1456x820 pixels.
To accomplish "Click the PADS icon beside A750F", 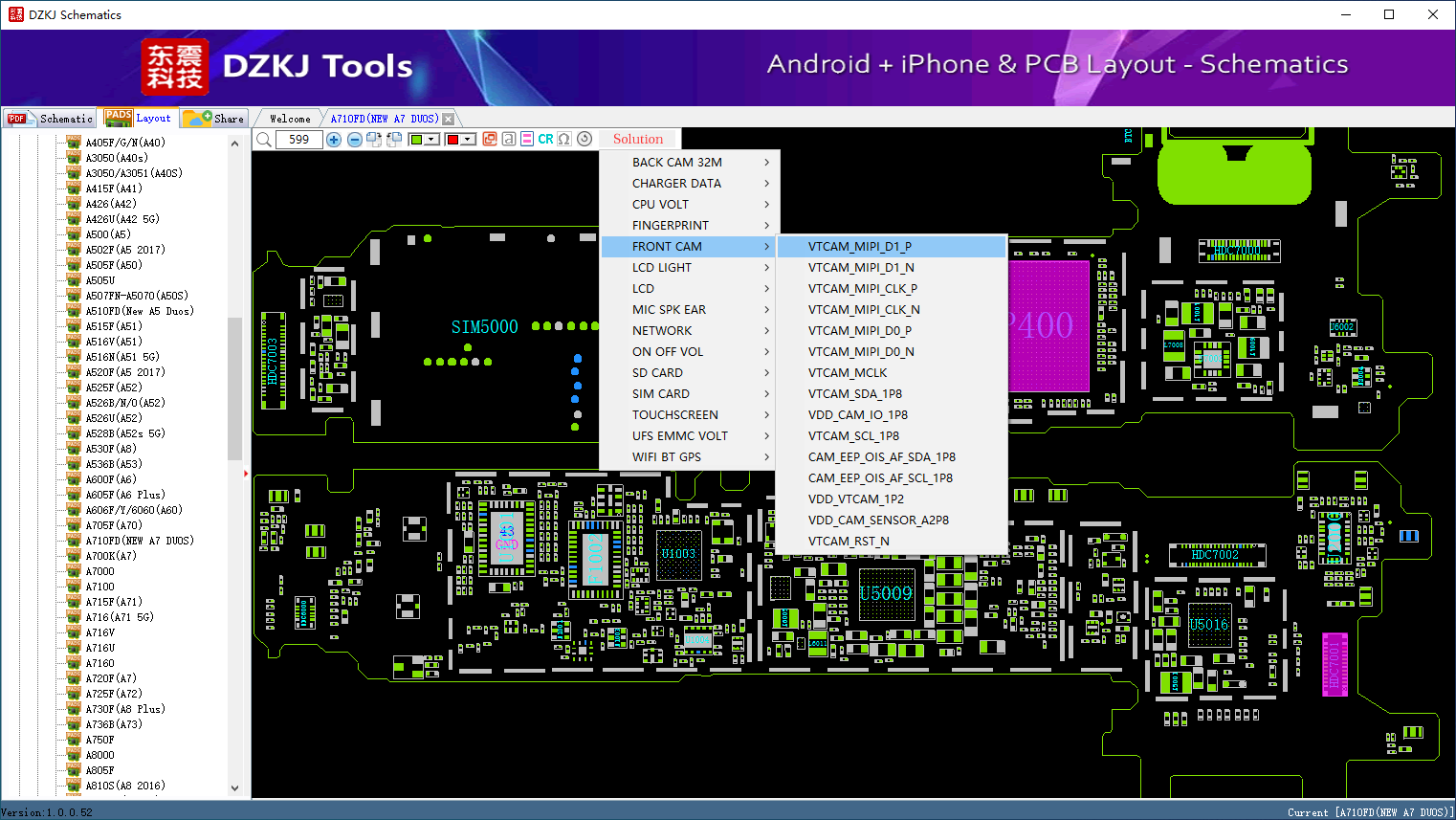I will click(x=74, y=740).
